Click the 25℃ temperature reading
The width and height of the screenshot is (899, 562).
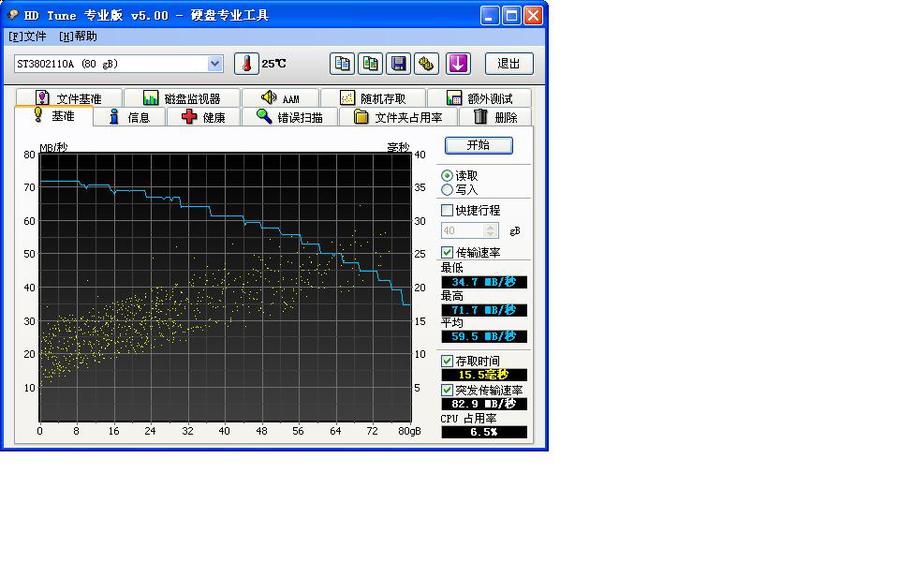[274, 64]
